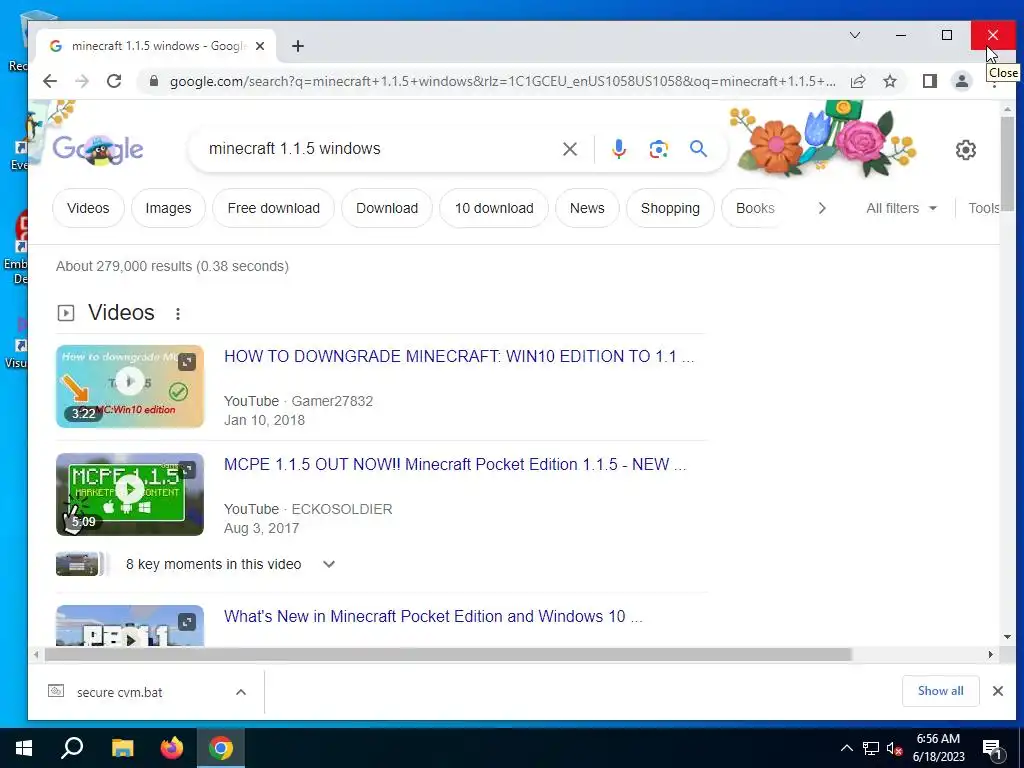Switch to Shopping results
Screen dimensions: 1024x768
[x=670, y=208]
